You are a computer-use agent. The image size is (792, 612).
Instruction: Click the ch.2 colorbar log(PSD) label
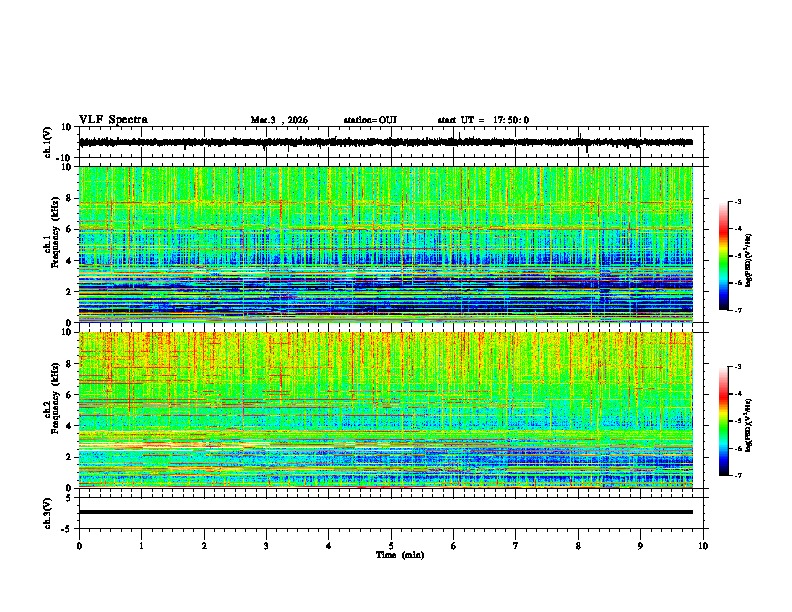pos(749,425)
